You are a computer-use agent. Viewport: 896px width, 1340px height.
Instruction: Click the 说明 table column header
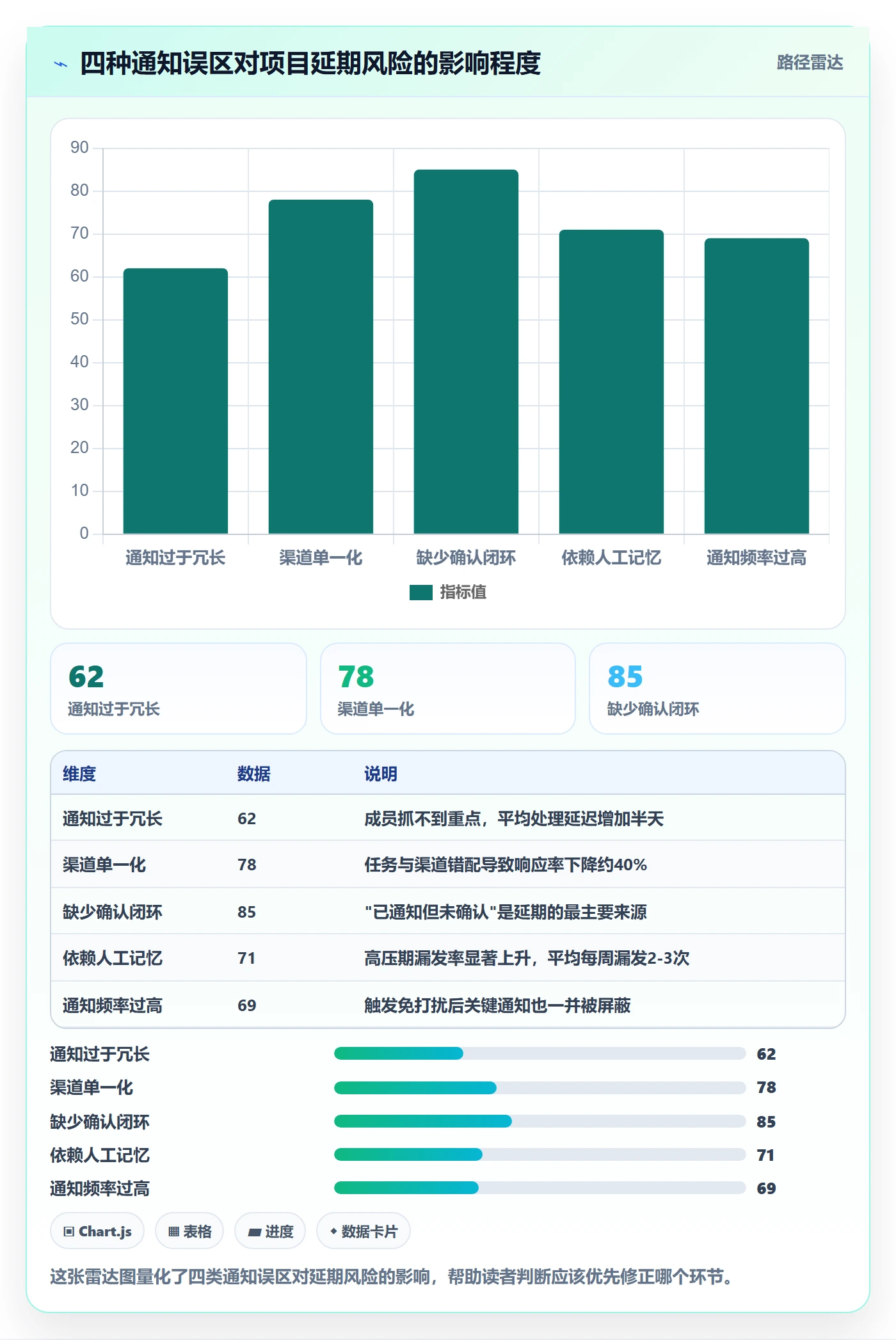pos(381,774)
